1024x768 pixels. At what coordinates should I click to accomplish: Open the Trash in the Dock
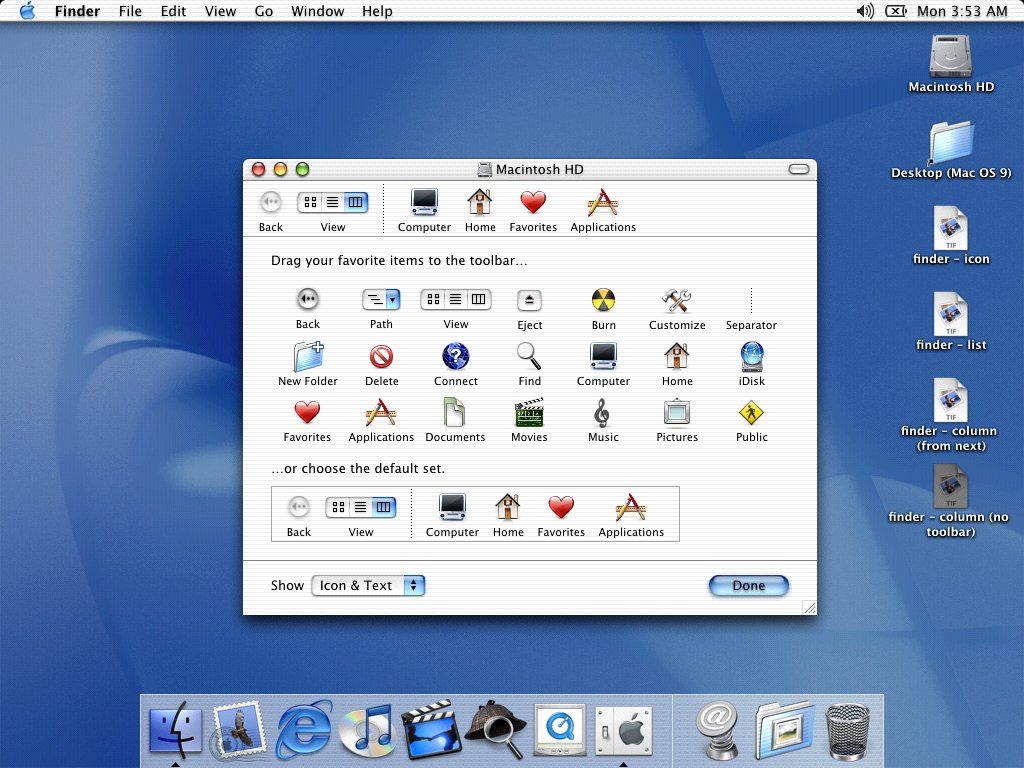[x=847, y=729]
